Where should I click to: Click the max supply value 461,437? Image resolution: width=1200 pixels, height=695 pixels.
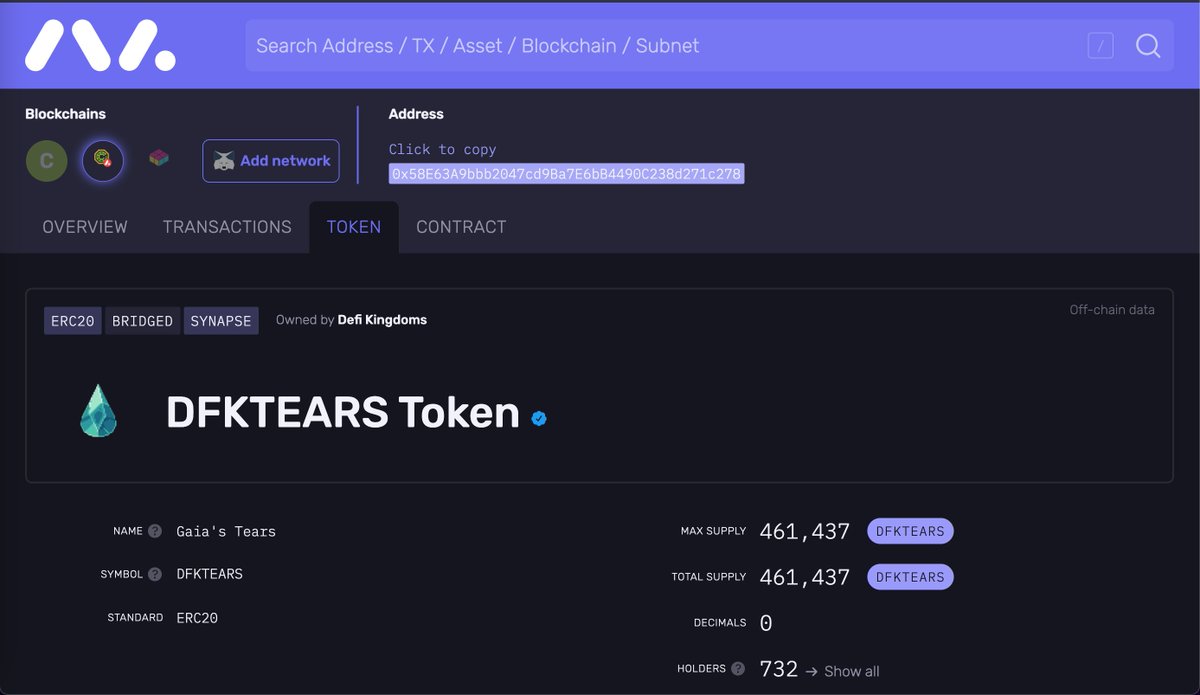[805, 532]
